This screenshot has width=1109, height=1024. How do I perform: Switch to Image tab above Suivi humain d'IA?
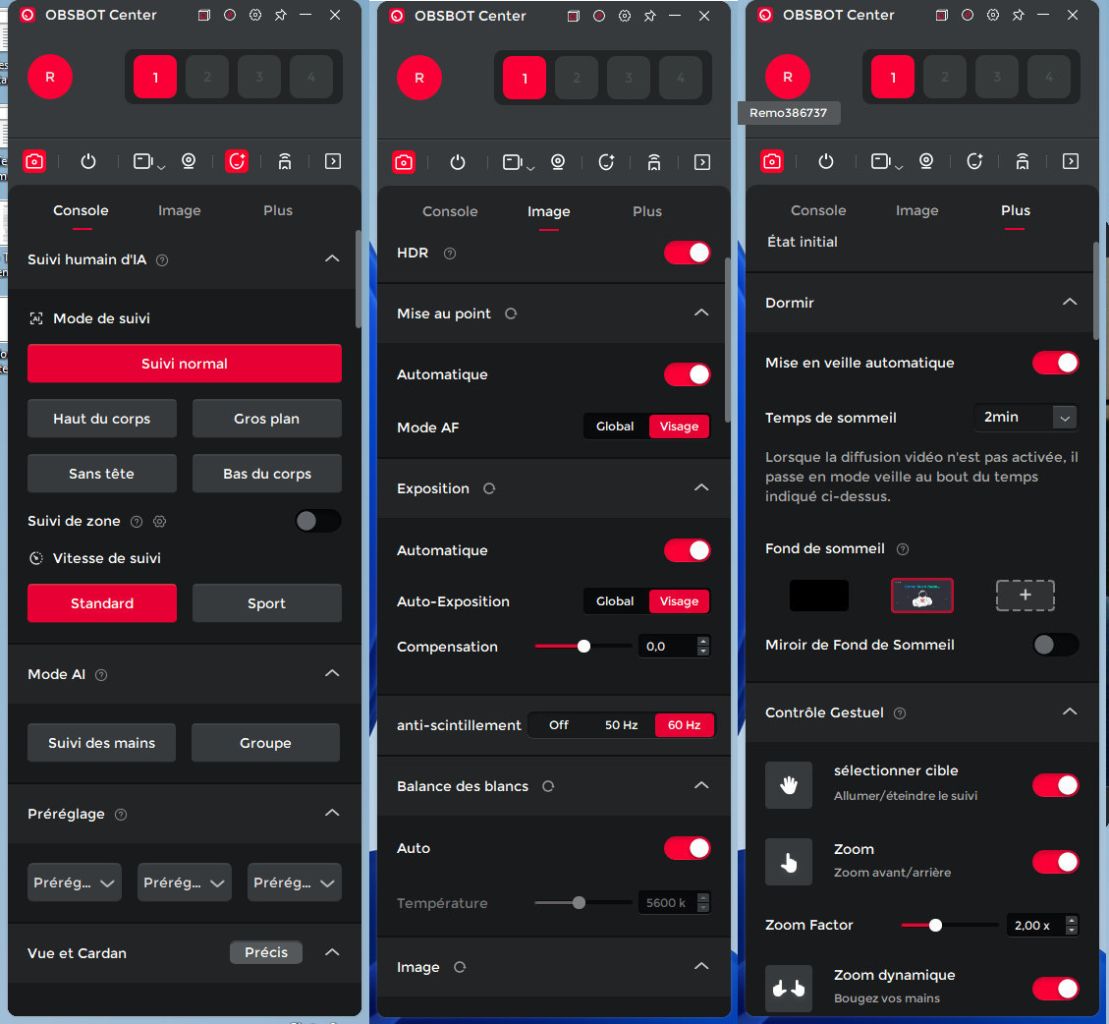click(x=179, y=211)
